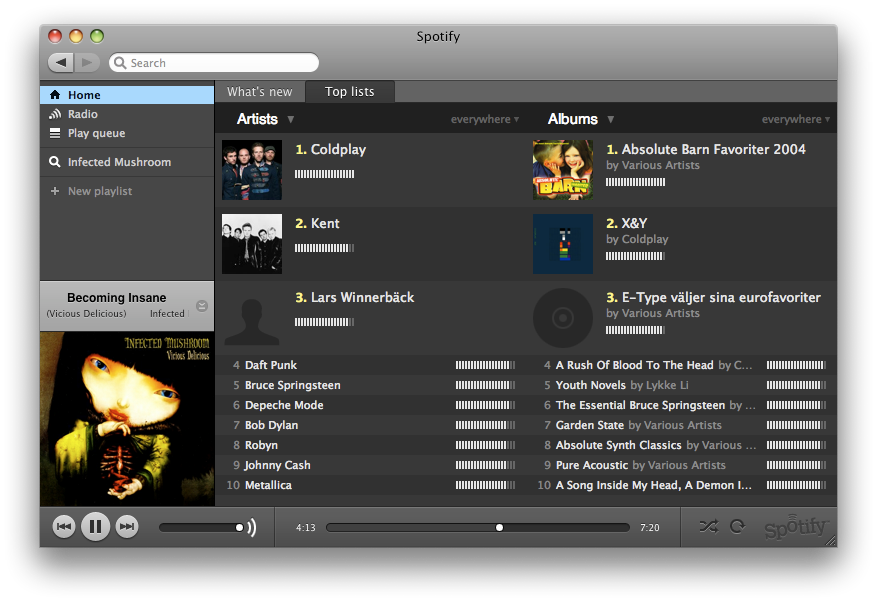
Task: Select Johnny Cash in the artists list
Action: pos(370,465)
